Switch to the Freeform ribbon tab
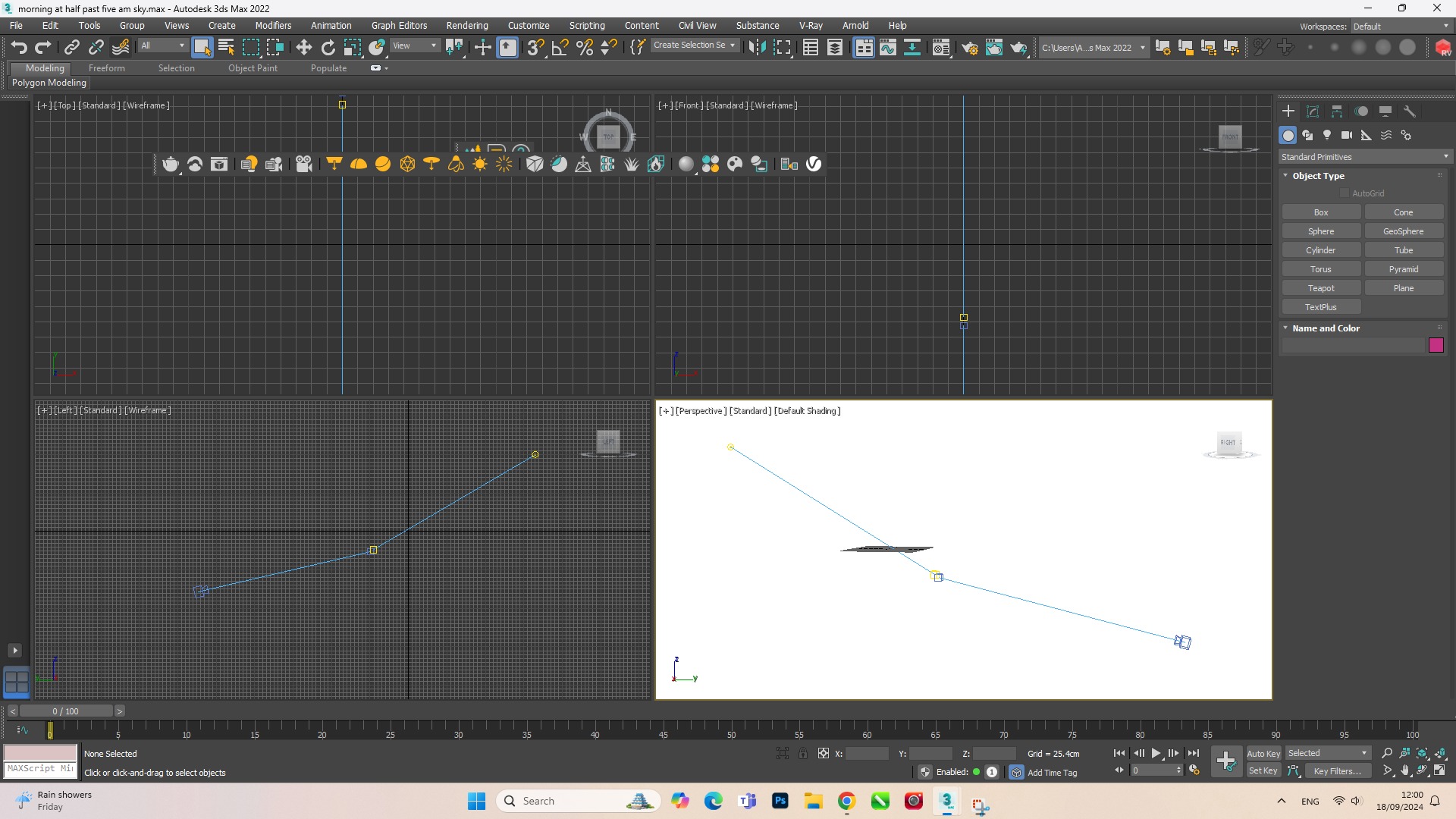 pos(106,68)
